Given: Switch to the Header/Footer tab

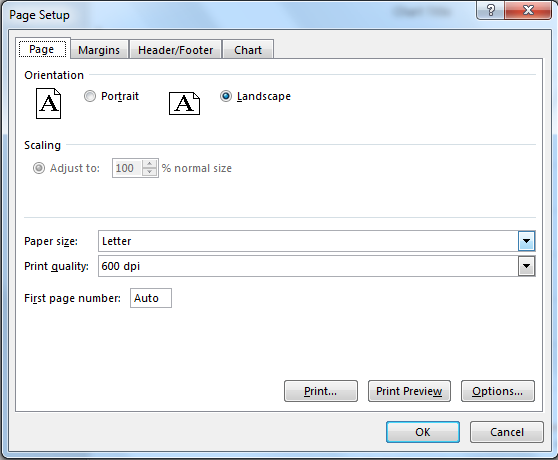Looking at the screenshot, I should (x=175, y=50).
